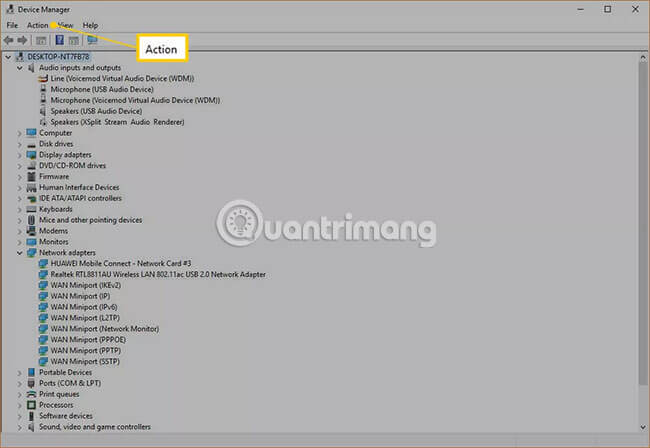Collapse the DESKTOP-NT7FB78 root node
Image resolution: width=650 pixels, height=448 pixels.
pos(8,57)
